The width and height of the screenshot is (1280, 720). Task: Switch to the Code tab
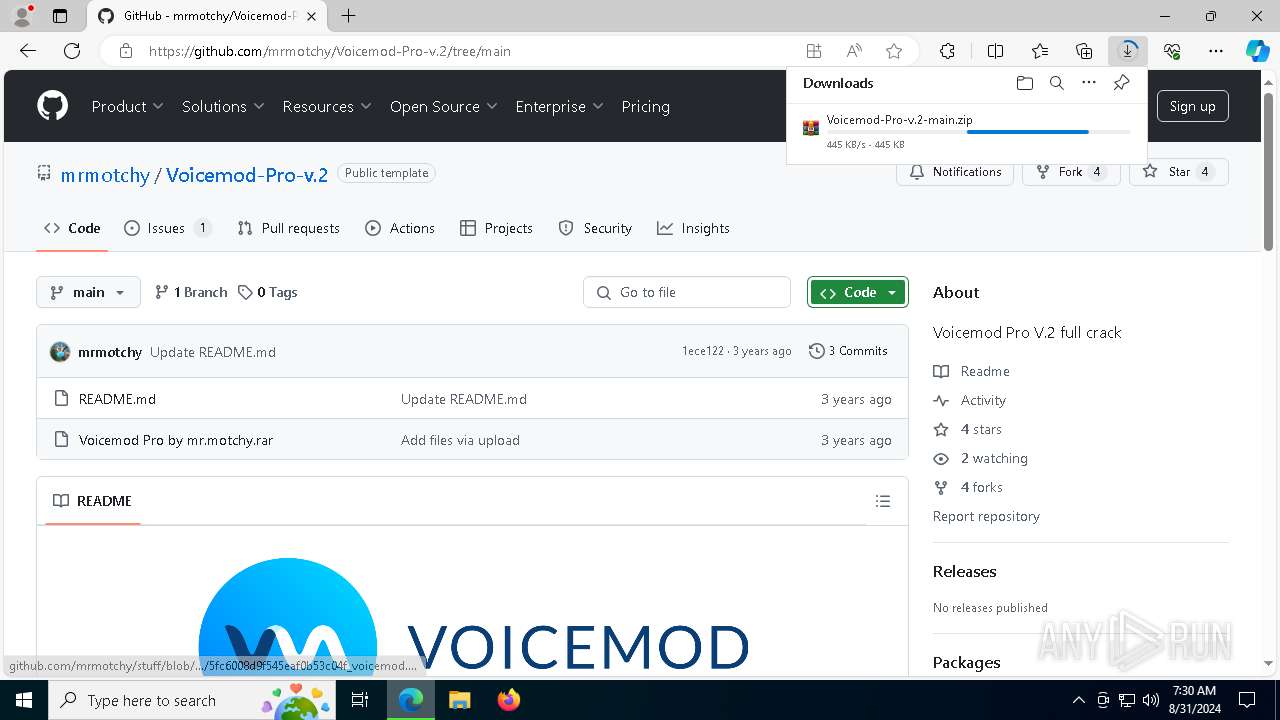[x=72, y=228]
